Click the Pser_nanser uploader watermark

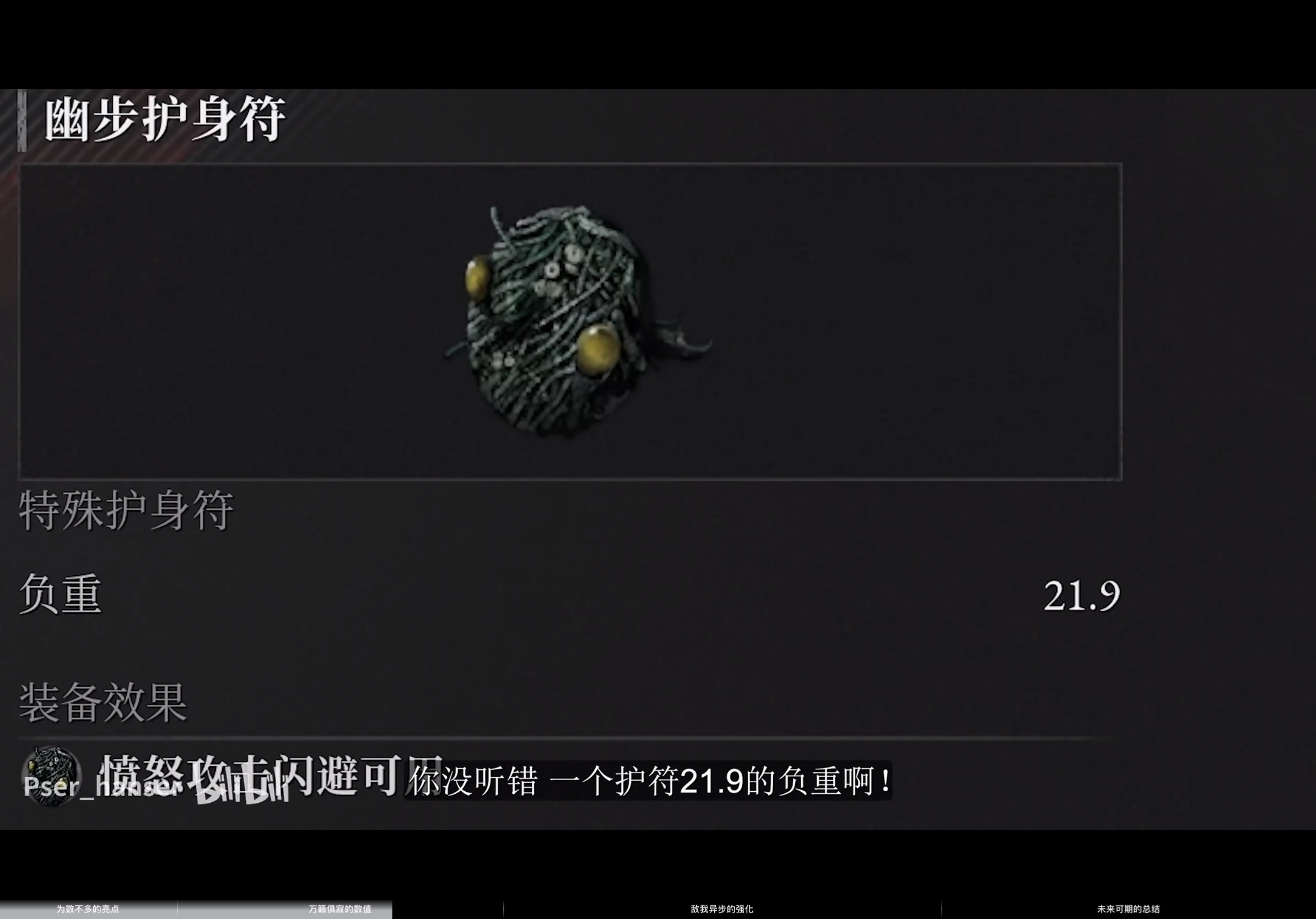click(100, 787)
